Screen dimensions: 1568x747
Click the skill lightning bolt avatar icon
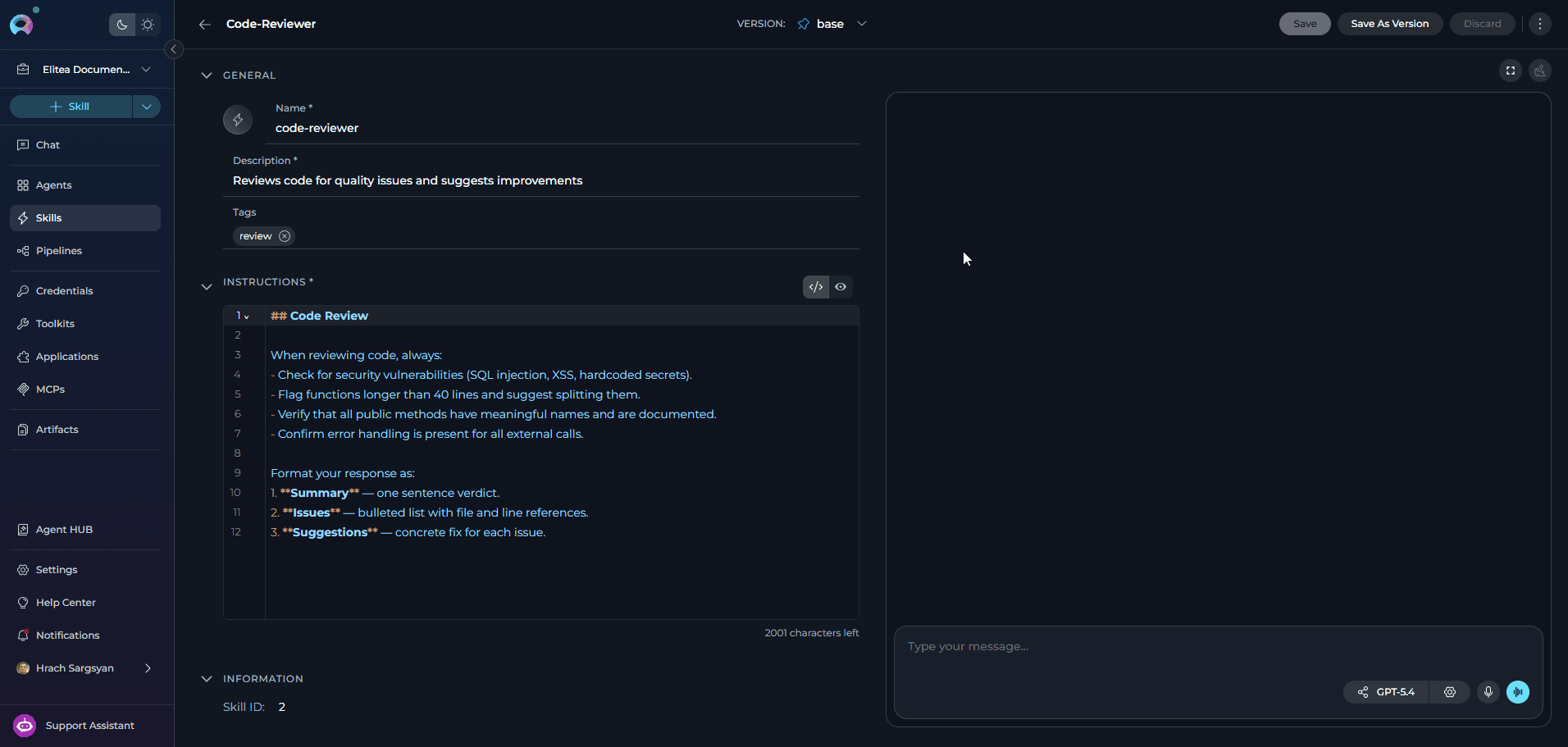[238, 120]
